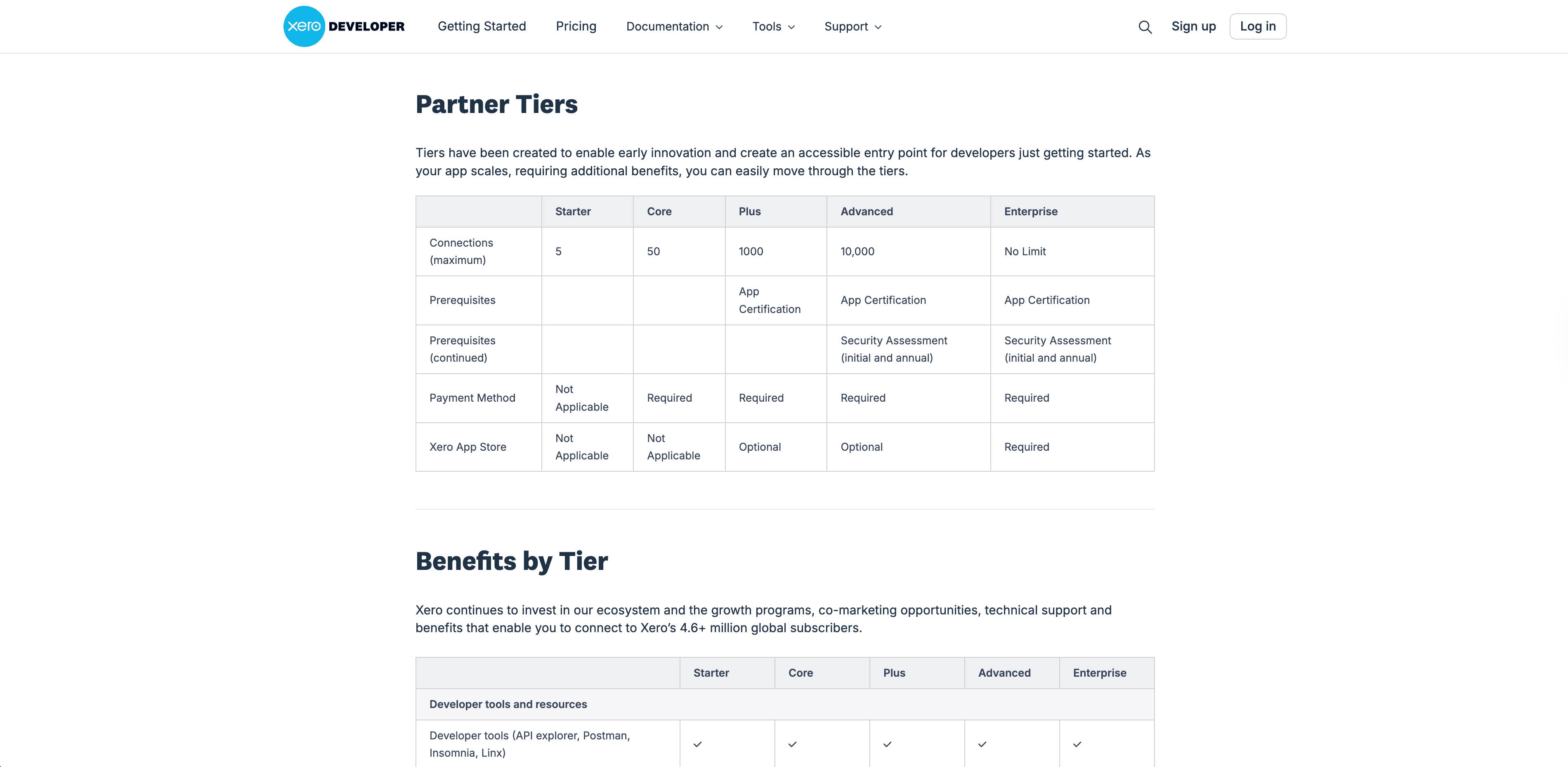Click the Connections maximum row label
1568x767 pixels.
tap(461, 251)
